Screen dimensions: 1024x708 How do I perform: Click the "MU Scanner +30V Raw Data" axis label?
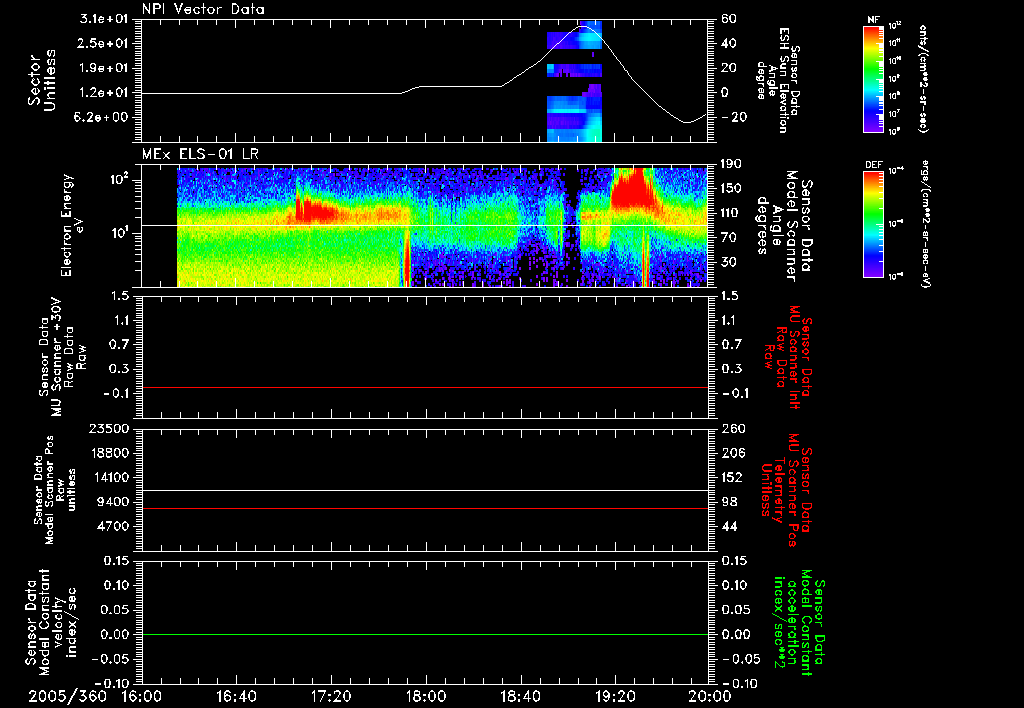click(x=62, y=357)
